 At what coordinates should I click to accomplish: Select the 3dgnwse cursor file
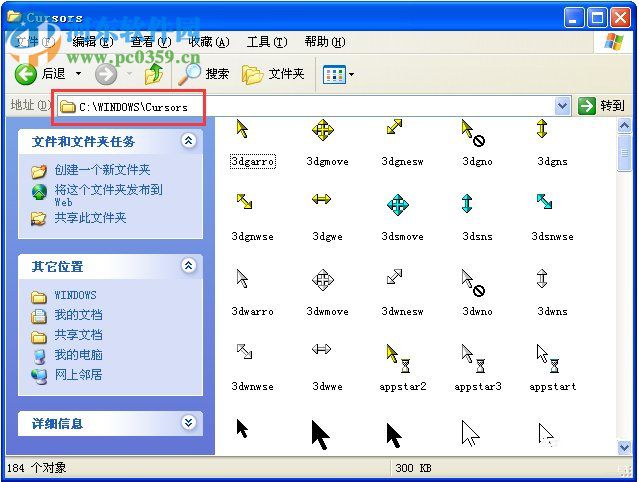tap(252, 218)
